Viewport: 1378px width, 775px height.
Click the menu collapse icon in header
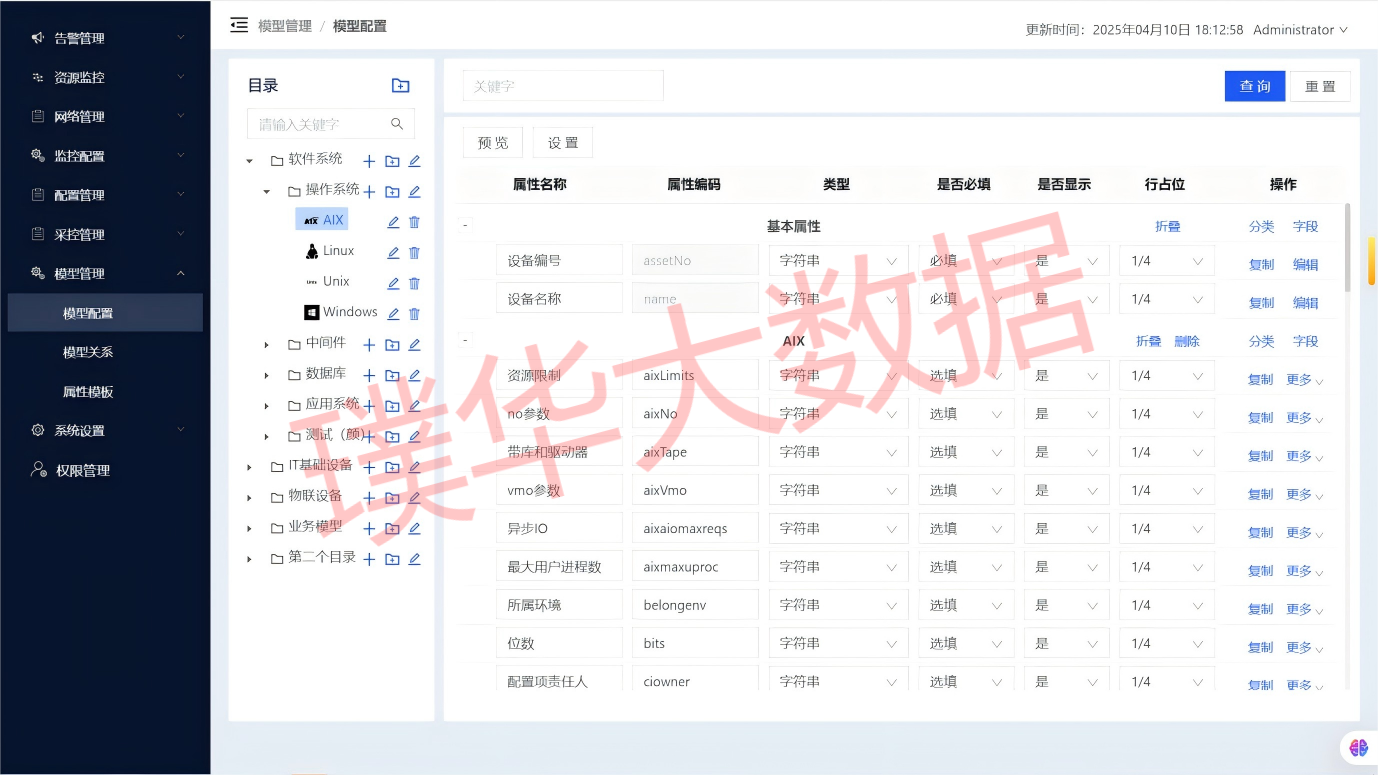click(239, 25)
